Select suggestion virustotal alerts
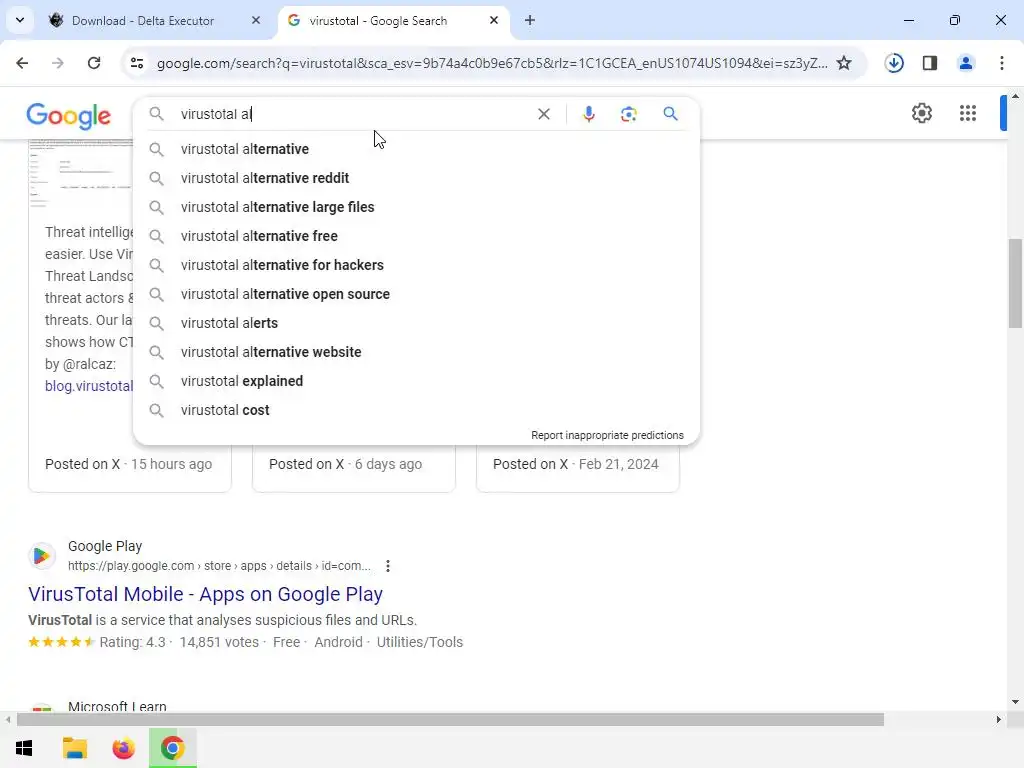This screenshot has width=1024, height=768. [x=416, y=323]
